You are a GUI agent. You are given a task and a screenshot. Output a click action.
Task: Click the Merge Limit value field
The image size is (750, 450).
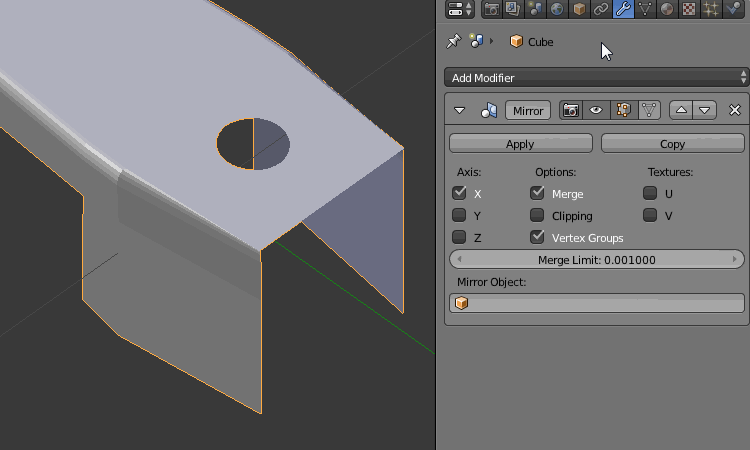coord(597,259)
